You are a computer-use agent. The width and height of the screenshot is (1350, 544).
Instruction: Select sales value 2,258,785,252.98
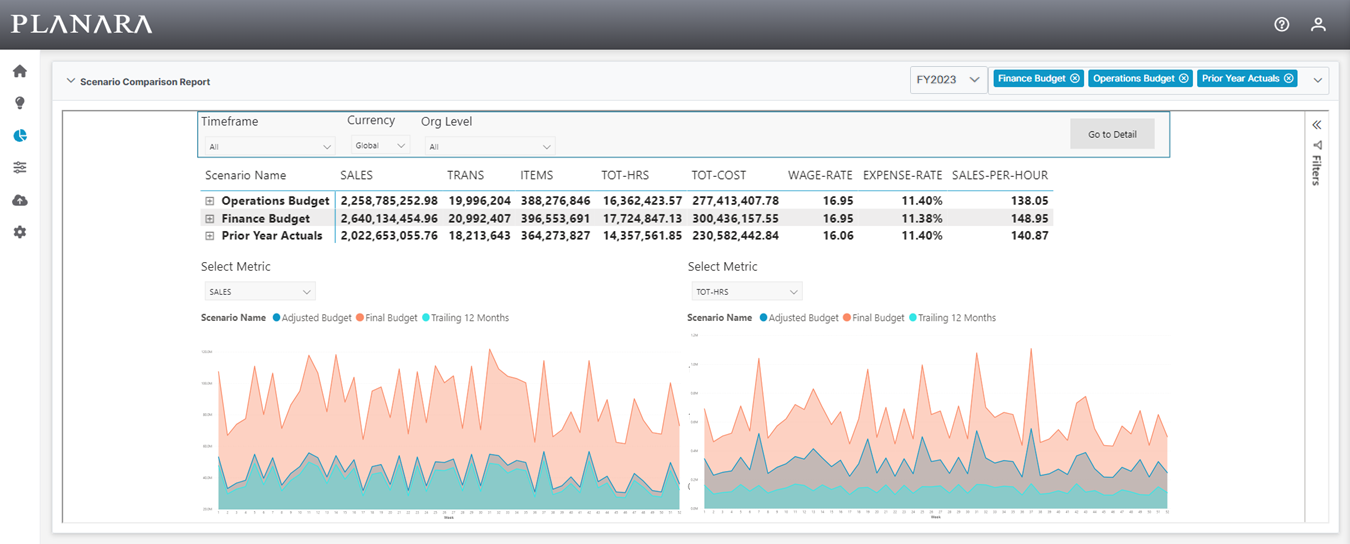389,201
